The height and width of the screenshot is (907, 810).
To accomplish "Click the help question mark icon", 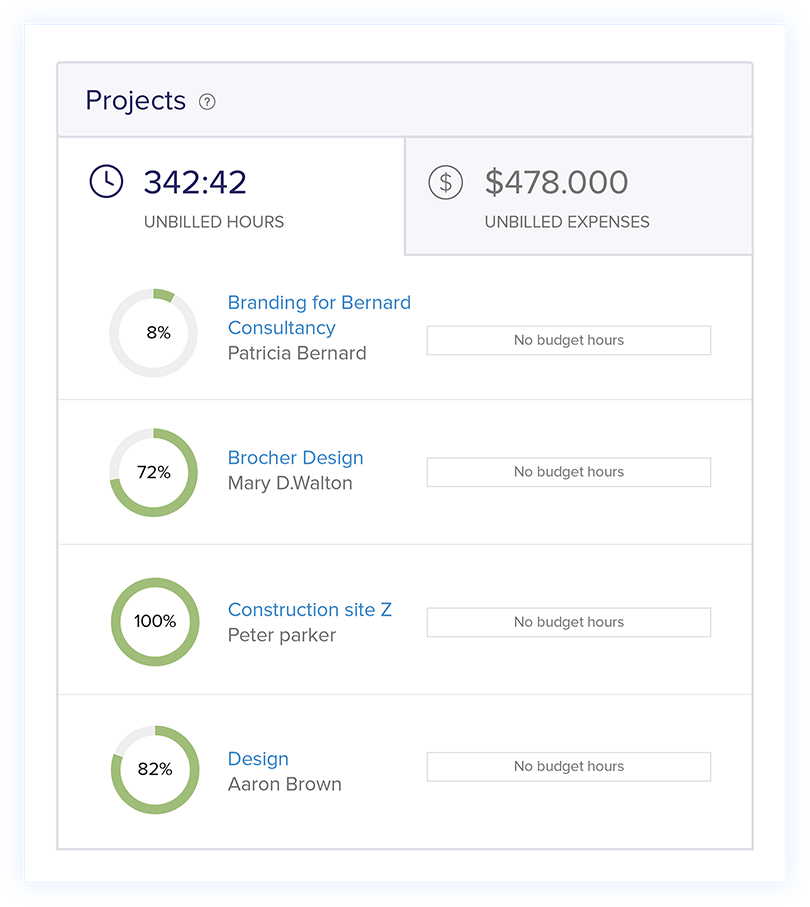I will 207,101.
